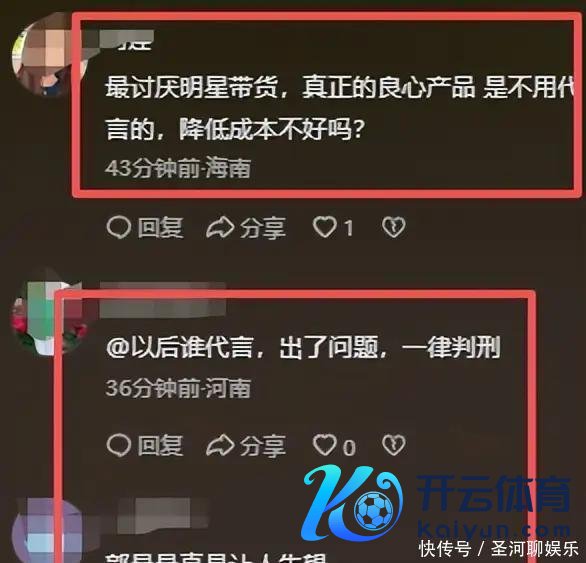Like the comment with 1 like
This screenshot has height=563, width=586.
333,227
